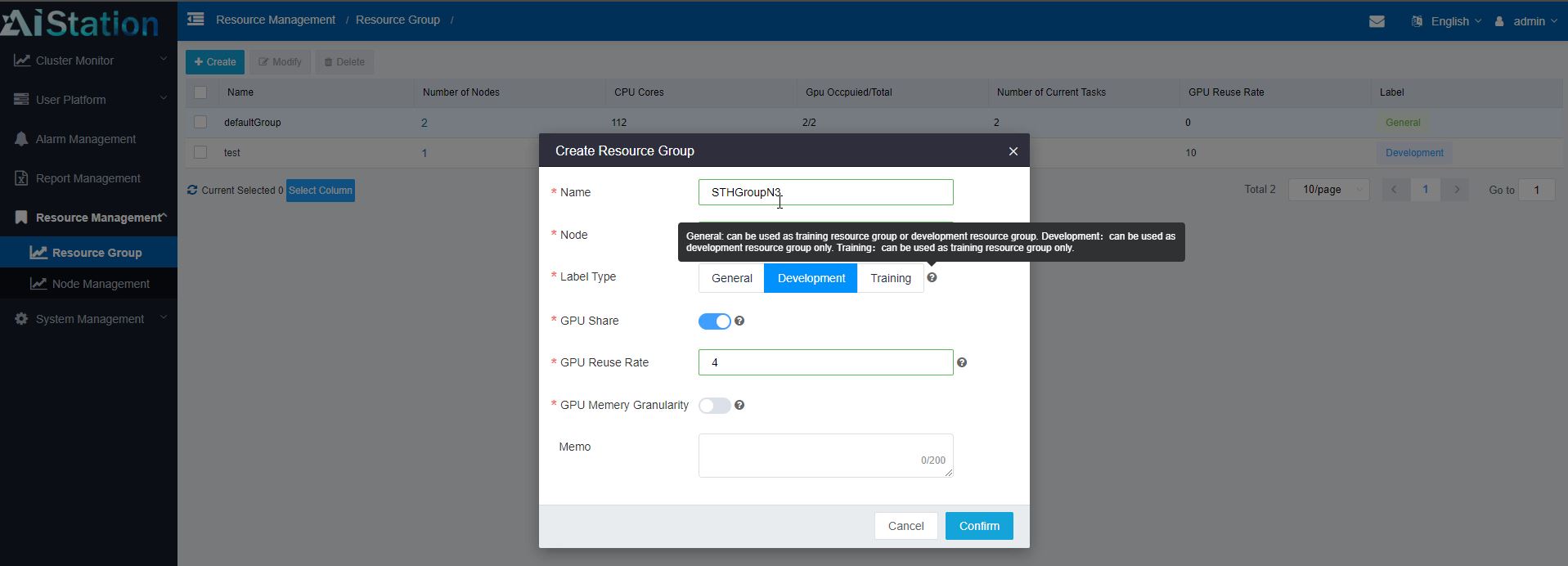Click the Modify button

pyautogui.click(x=281, y=62)
